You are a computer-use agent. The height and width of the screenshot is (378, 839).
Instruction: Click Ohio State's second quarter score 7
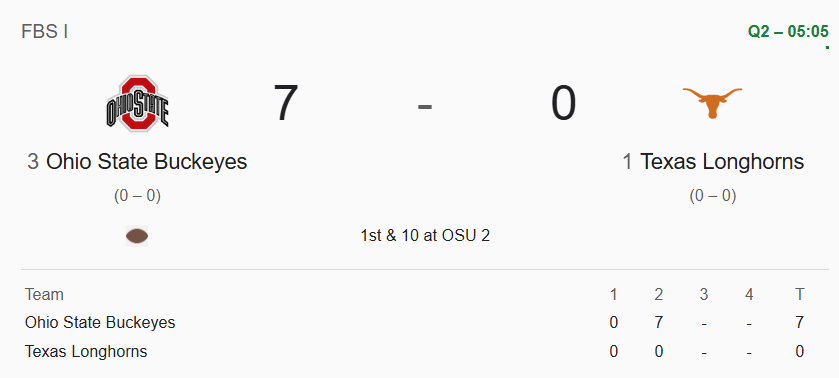(x=659, y=322)
